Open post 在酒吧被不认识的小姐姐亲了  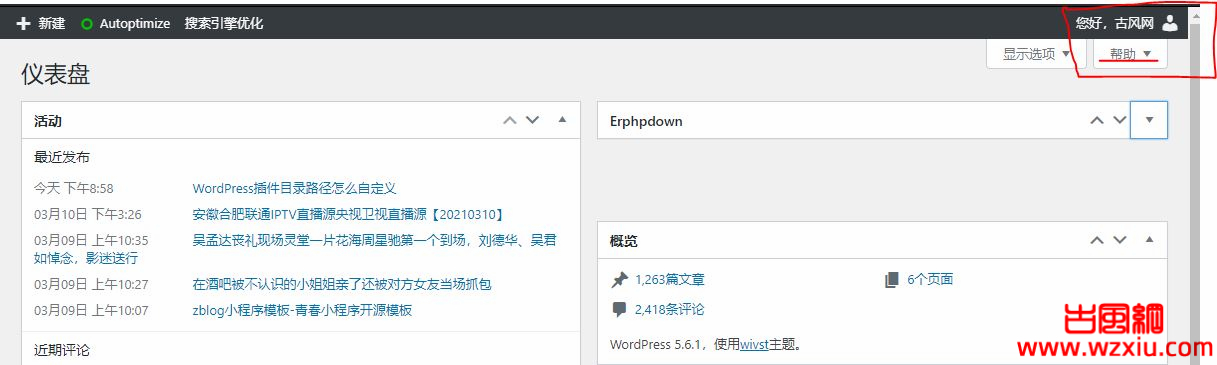point(342,284)
